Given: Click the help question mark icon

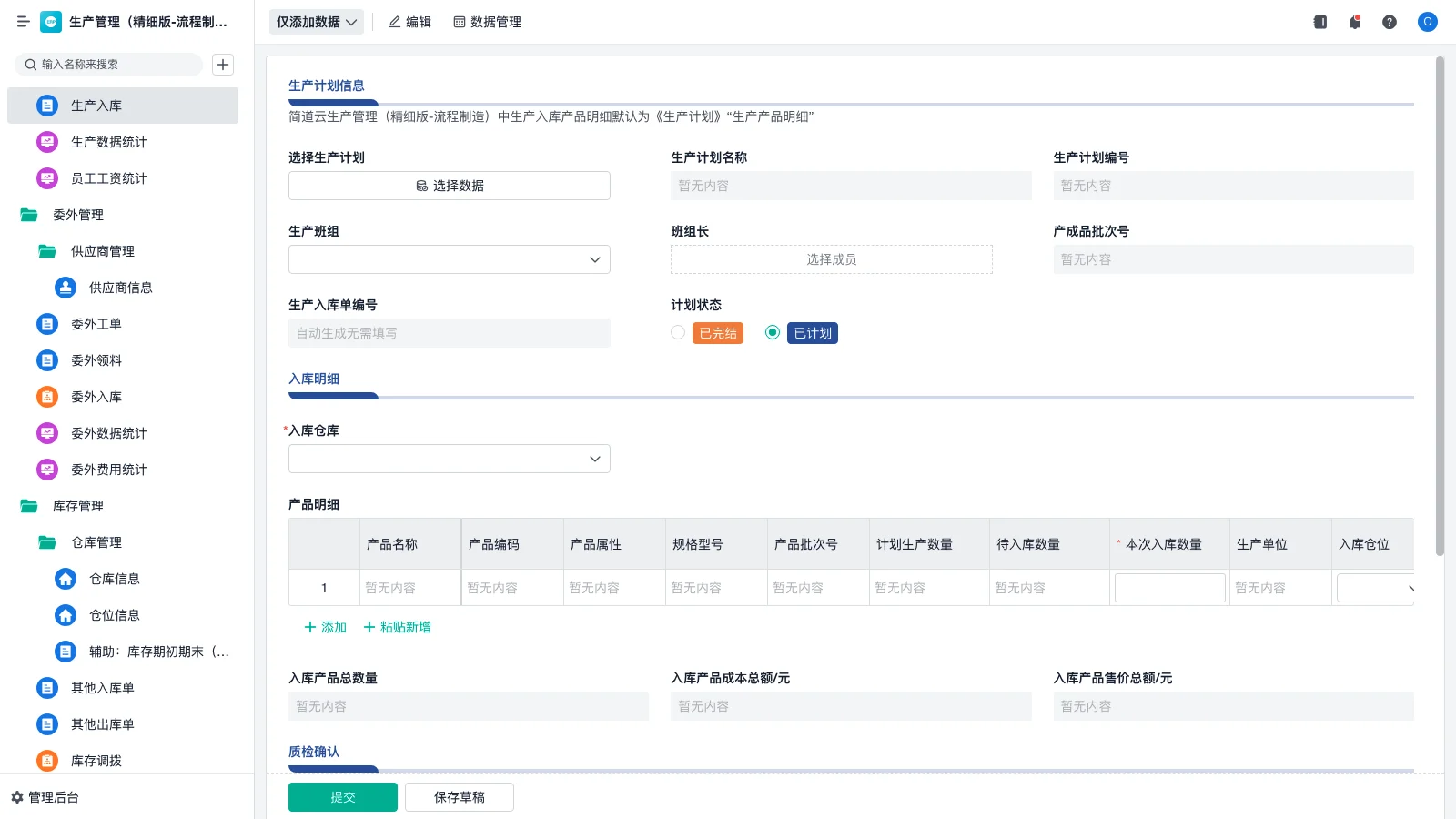Looking at the screenshot, I should point(1390,22).
